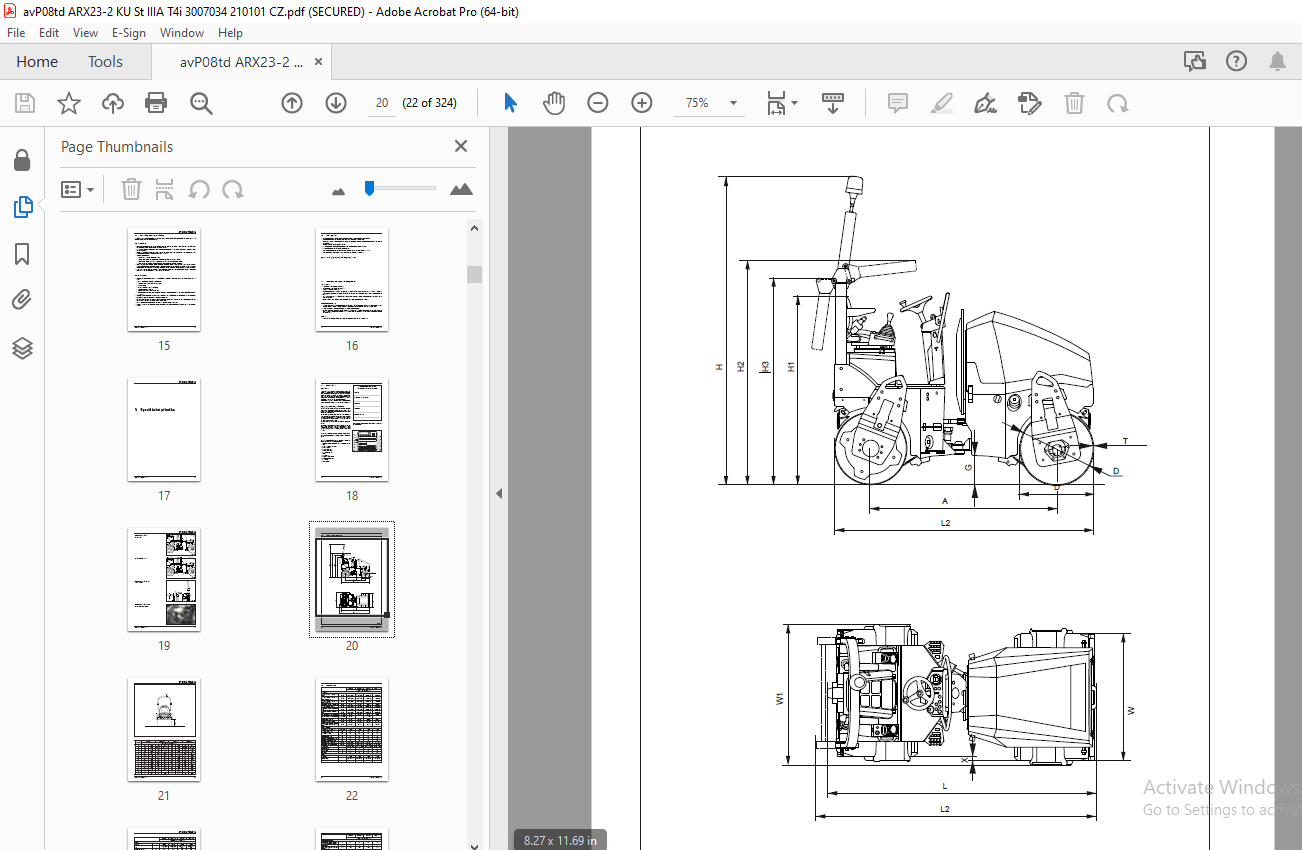
Task: Open the Layers panel icon
Action: pyautogui.click(x=22, y=348)
